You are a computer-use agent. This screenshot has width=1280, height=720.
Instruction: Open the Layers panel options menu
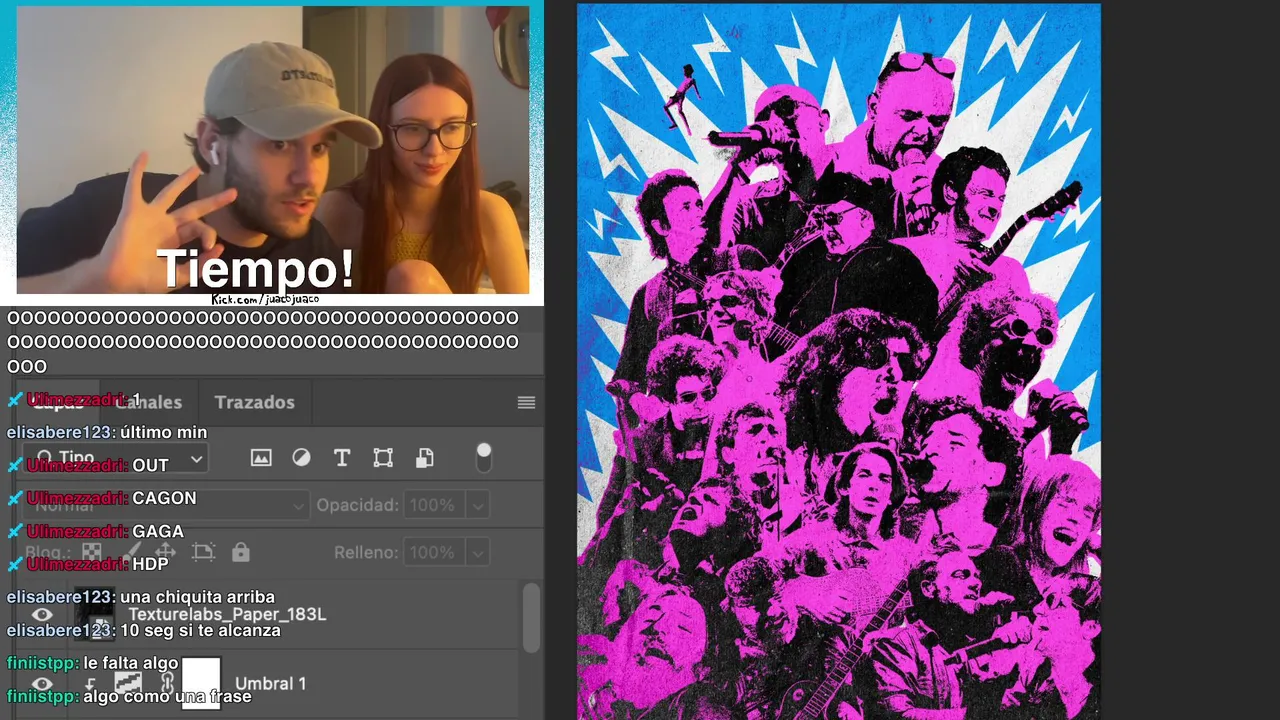526,402
